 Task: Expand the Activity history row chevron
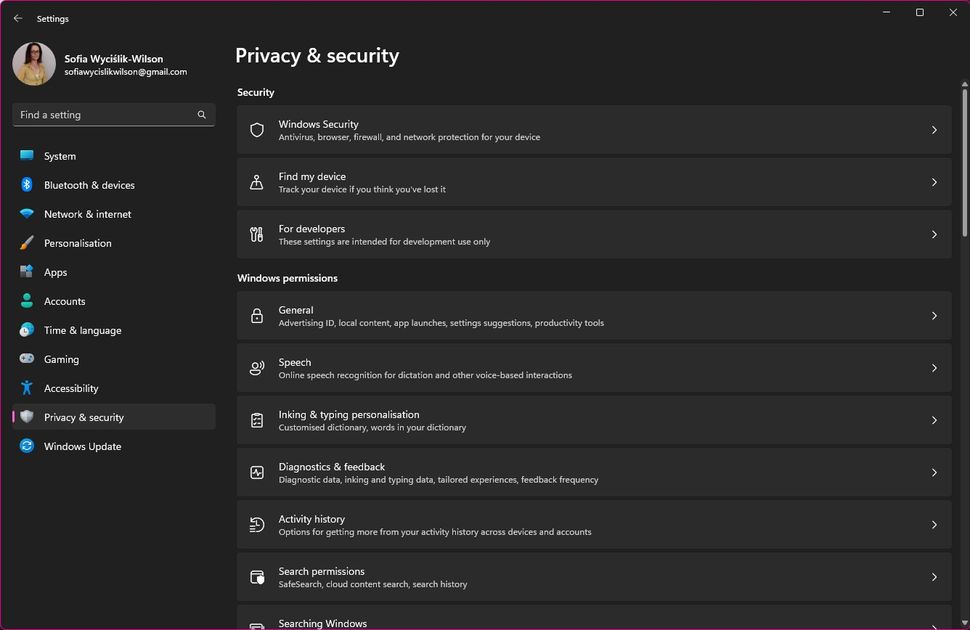934,524
